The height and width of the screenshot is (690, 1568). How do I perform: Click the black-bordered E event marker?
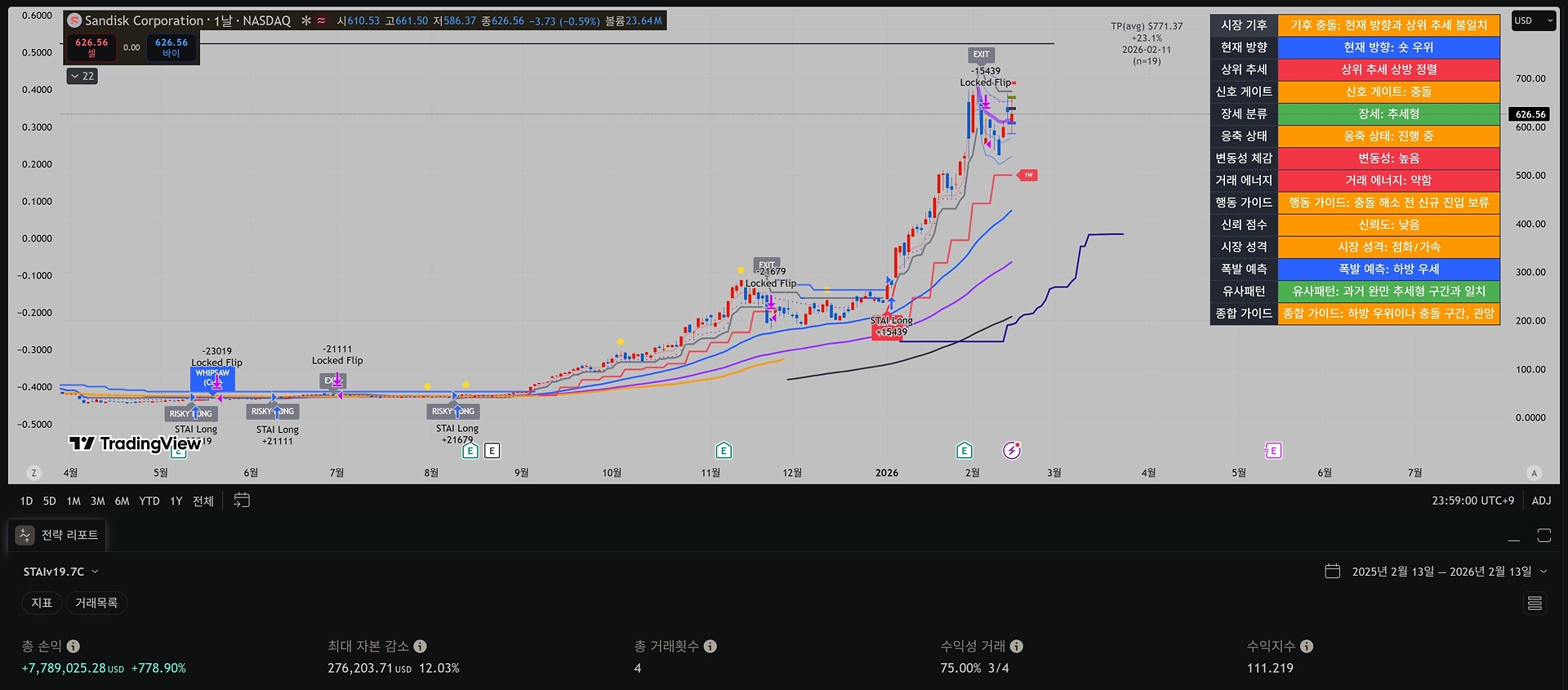point(492,451)
